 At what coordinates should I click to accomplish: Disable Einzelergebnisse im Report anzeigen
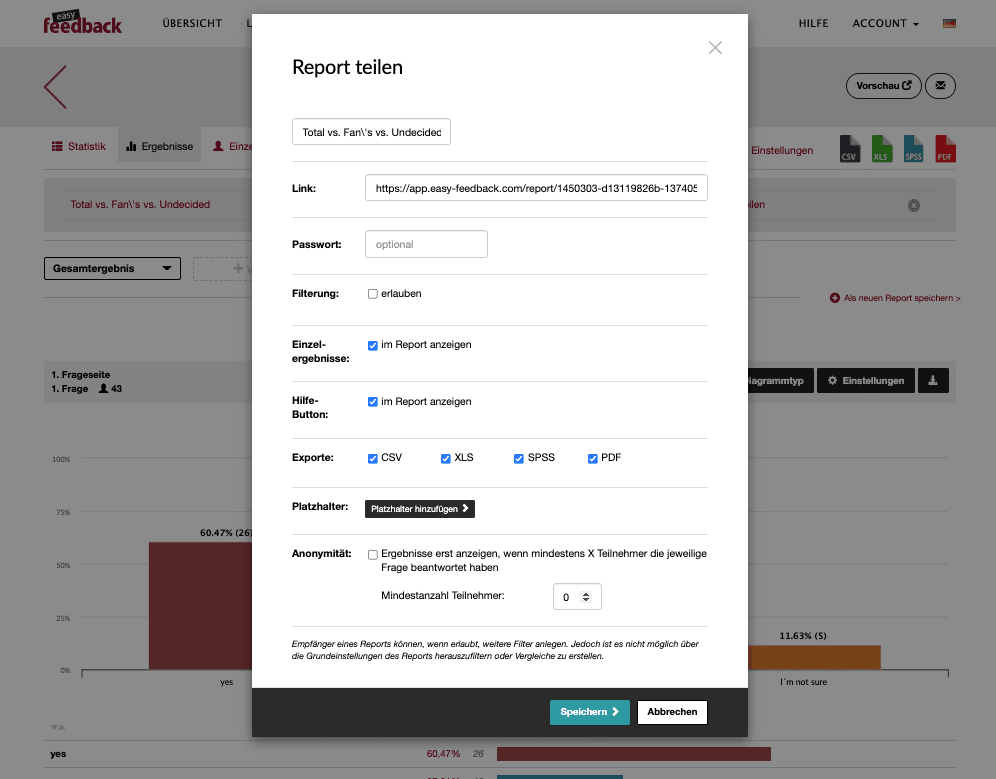click(372, 344)
